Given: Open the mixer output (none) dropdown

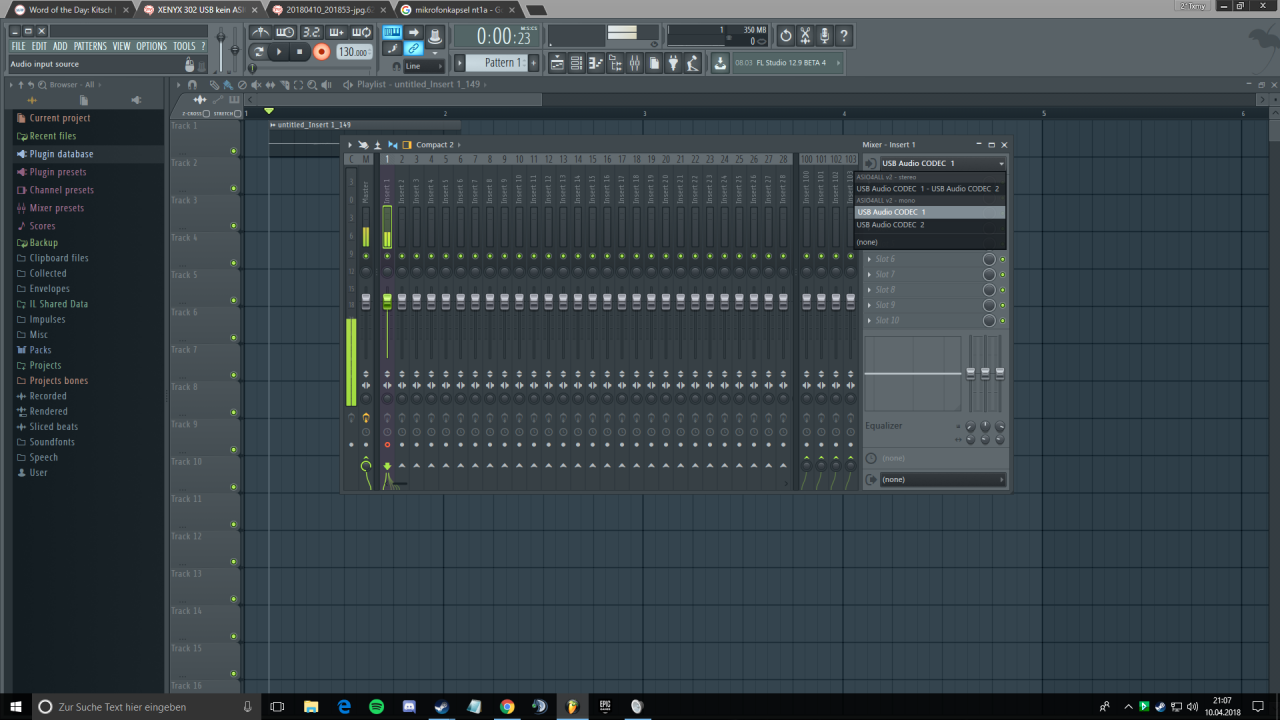Looking at the screenshot, I should pos(942,479).
